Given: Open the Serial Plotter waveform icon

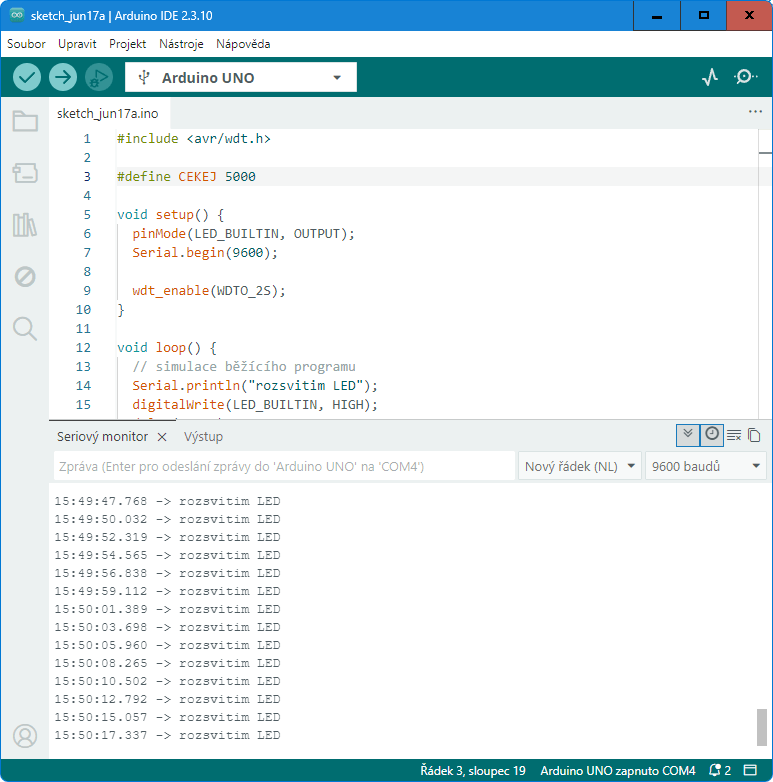Looking at the screenshot, I should coord(710,77).
